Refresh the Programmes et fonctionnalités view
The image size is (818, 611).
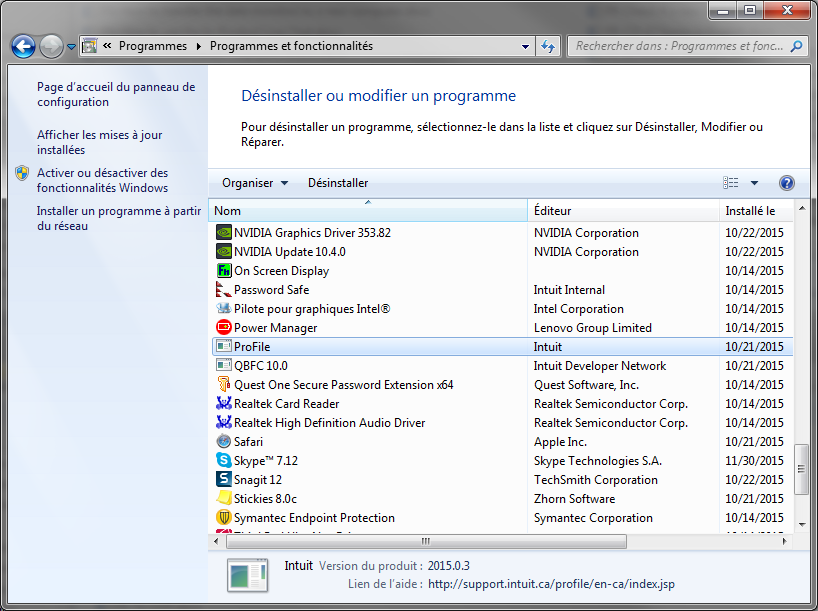548,46
